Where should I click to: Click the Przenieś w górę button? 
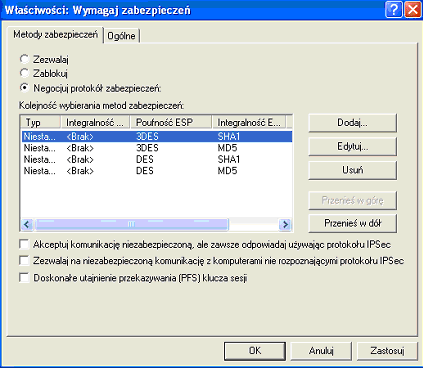coord(353,200)
